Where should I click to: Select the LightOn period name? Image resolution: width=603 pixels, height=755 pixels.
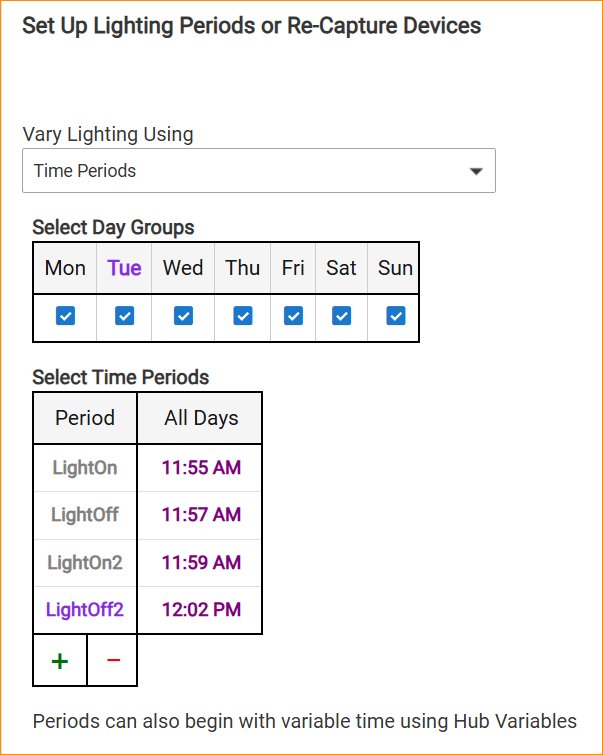(85, 467)
